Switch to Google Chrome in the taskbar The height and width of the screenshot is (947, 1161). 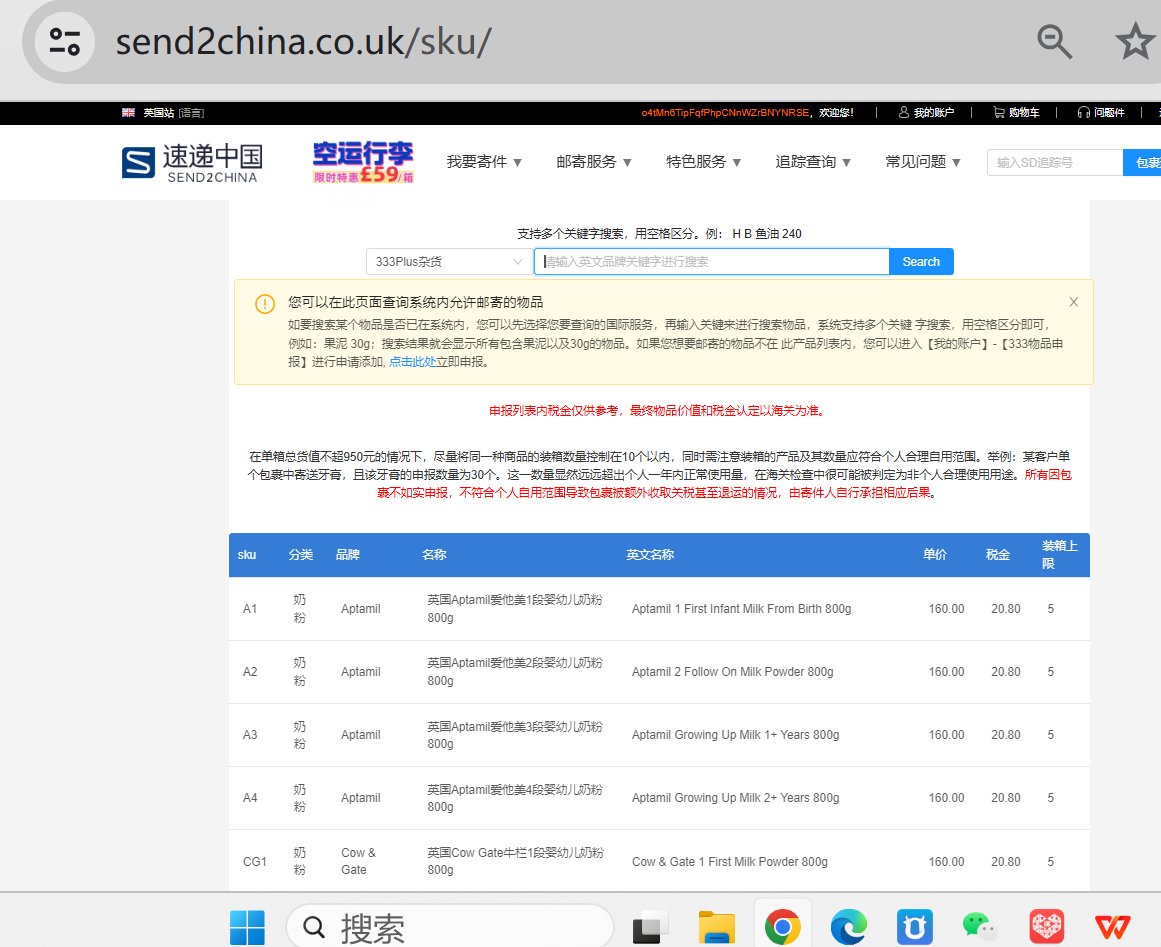click(783, 927)
